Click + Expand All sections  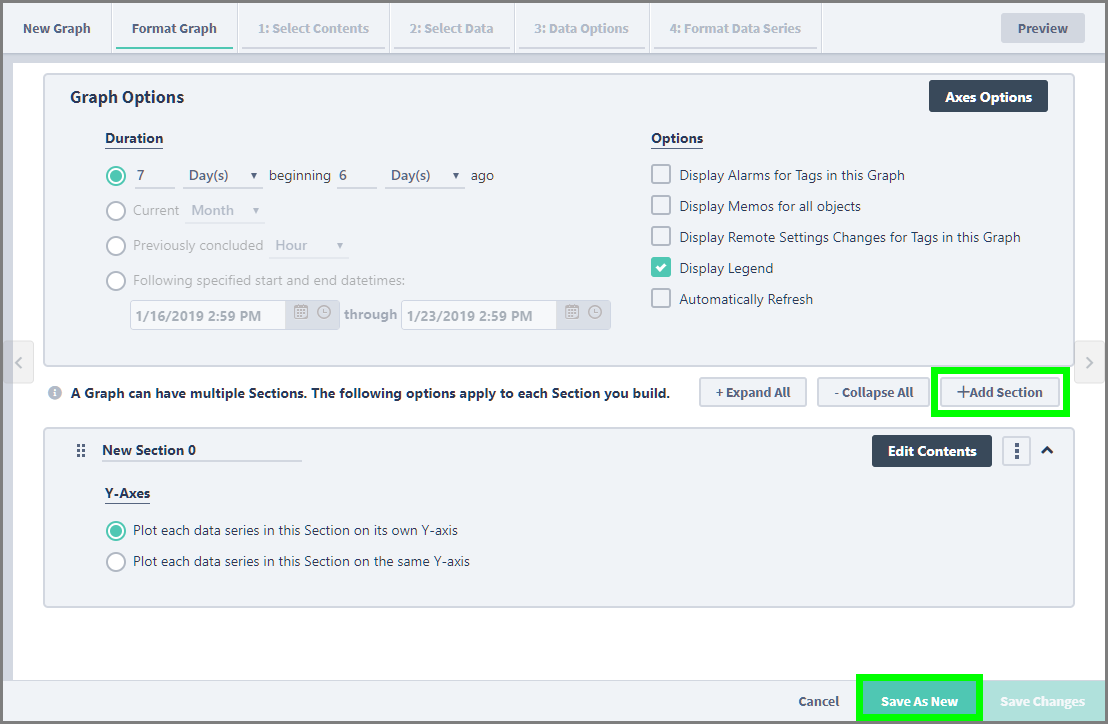(753, 392)
